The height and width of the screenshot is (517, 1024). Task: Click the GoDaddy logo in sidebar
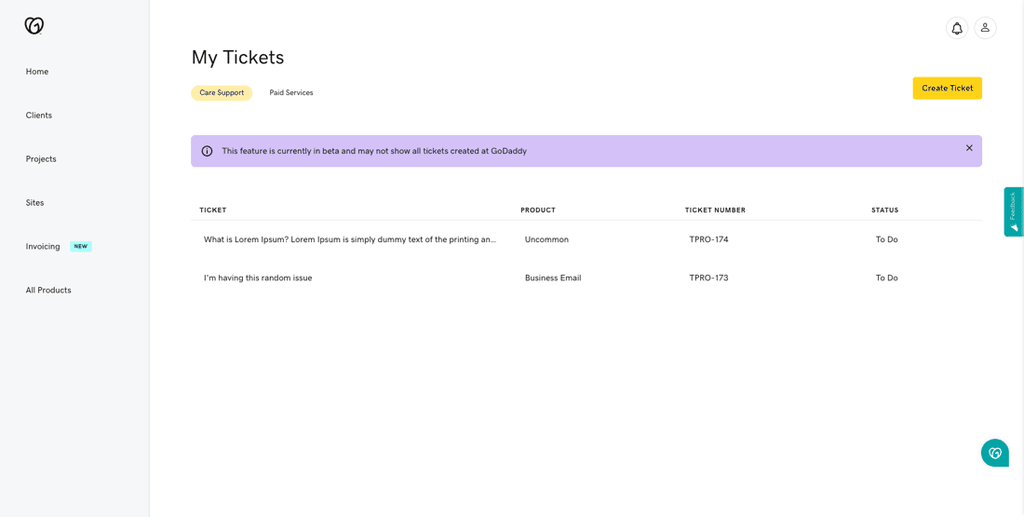point(34,25)
